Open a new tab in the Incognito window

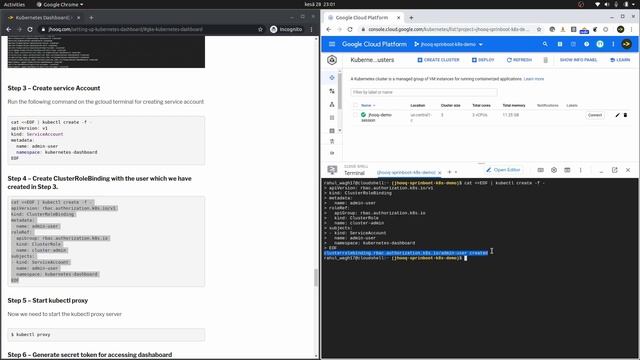[x=91, y=18]
